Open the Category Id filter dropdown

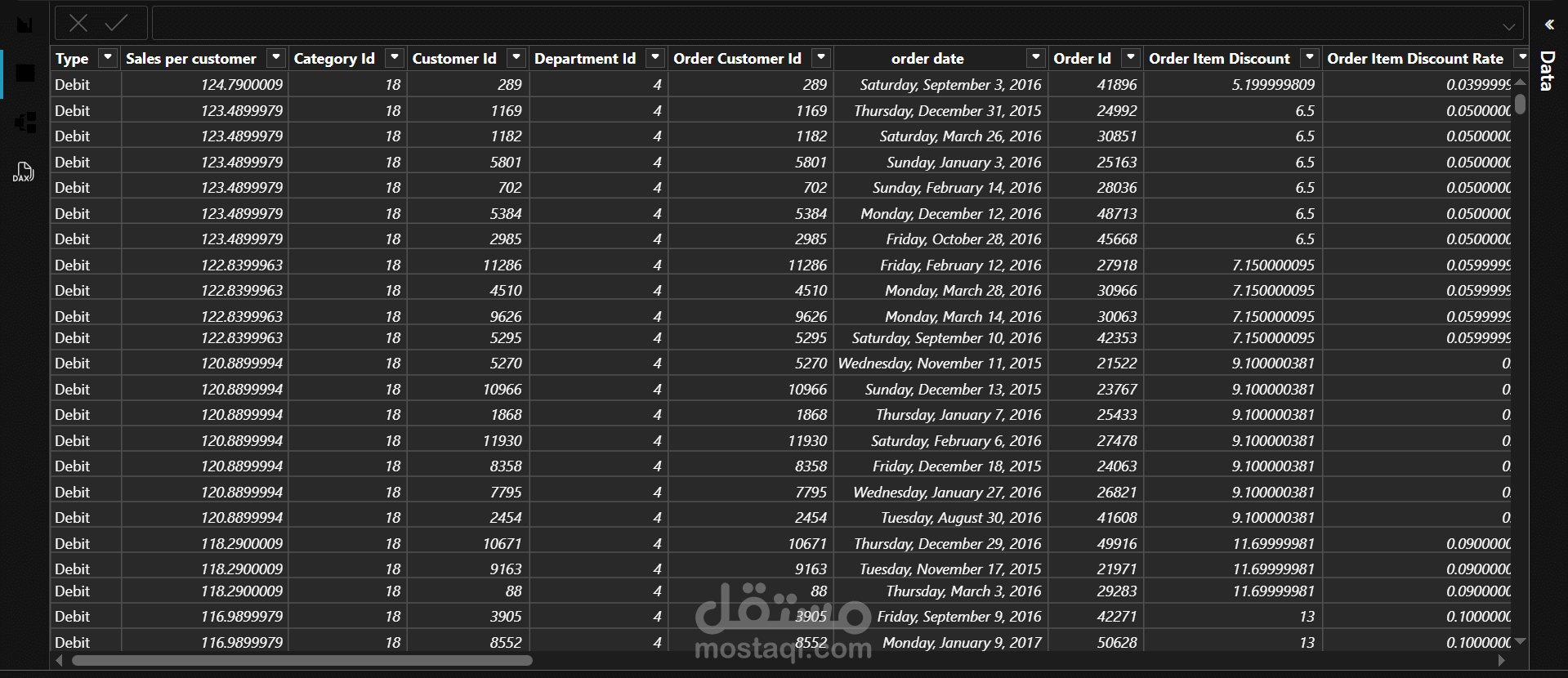395,58
